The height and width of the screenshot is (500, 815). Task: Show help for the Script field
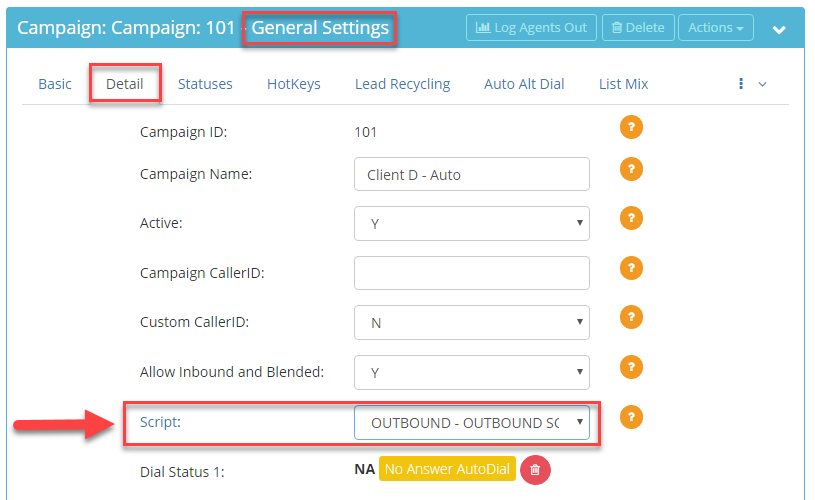pos(631,417)
